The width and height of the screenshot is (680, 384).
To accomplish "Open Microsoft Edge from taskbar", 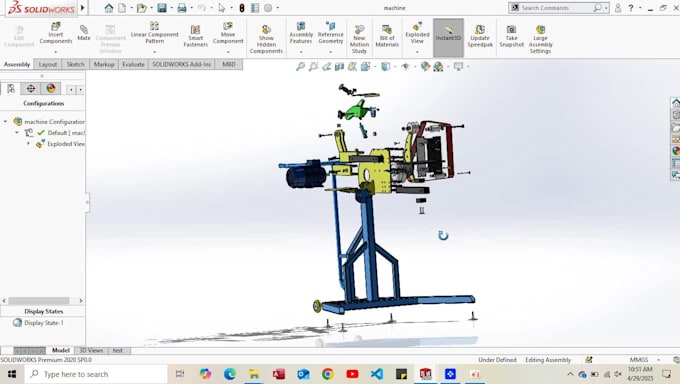I will (230, 374).
